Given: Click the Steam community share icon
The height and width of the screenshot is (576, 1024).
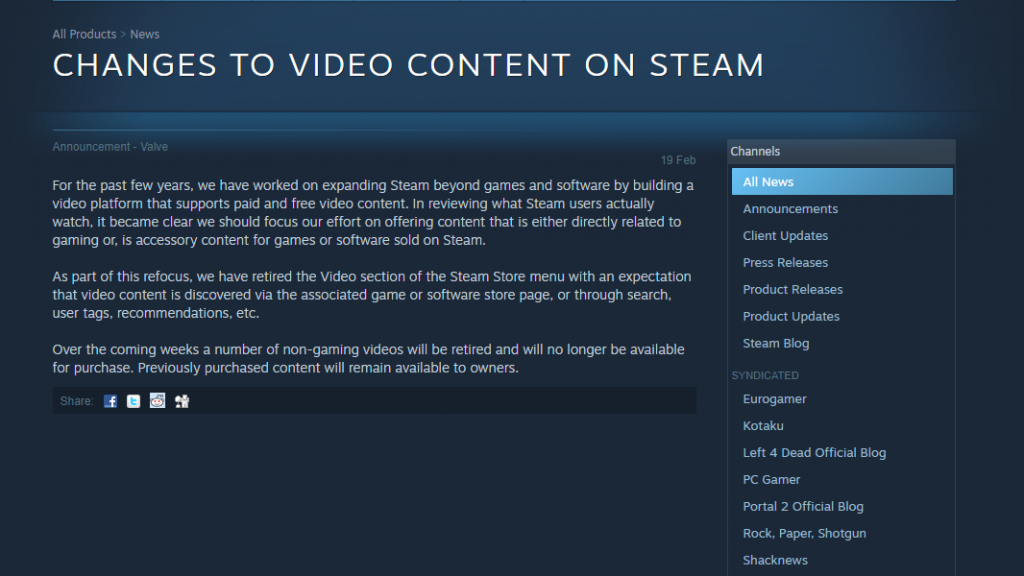Looking at the screenshot, I should click(x=182, y=401).
